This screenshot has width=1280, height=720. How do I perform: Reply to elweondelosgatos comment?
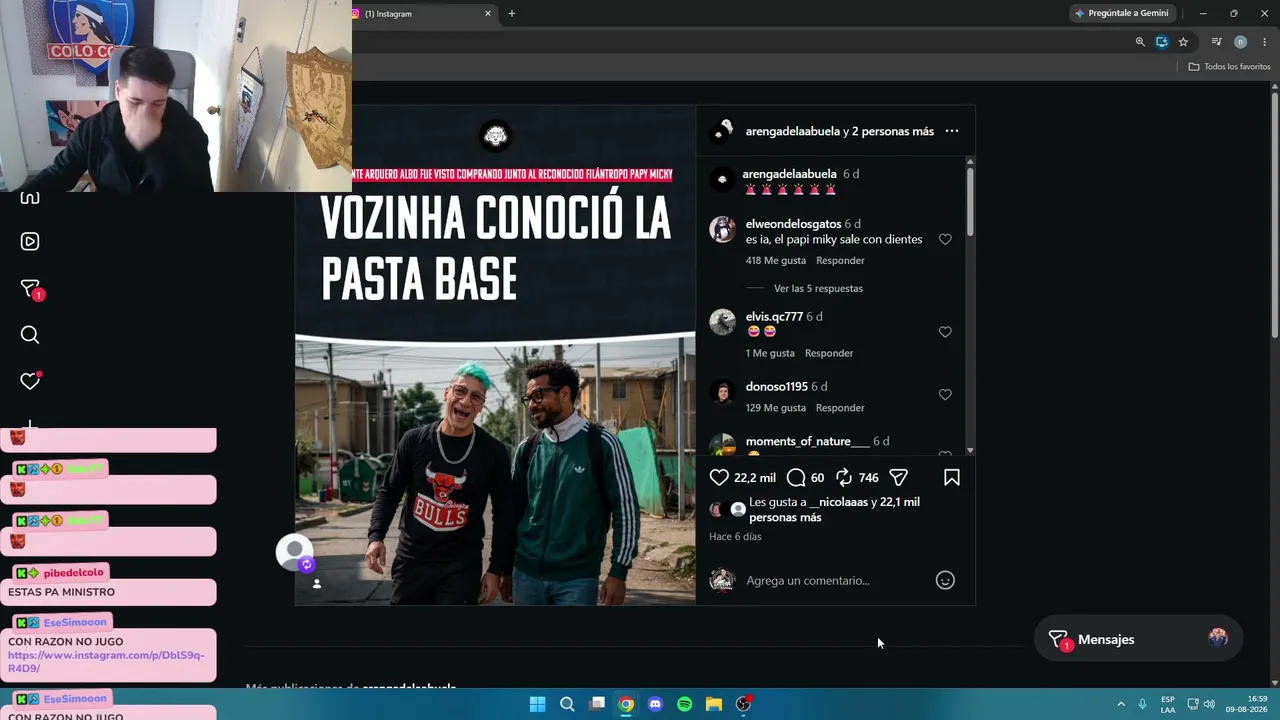[840, 260]
